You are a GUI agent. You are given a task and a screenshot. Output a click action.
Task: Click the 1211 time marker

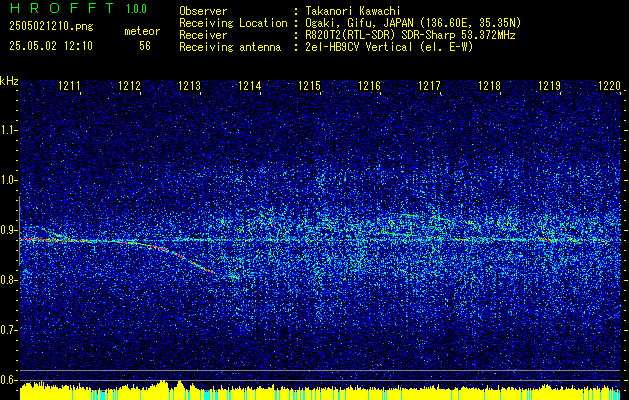coord(69,86)
